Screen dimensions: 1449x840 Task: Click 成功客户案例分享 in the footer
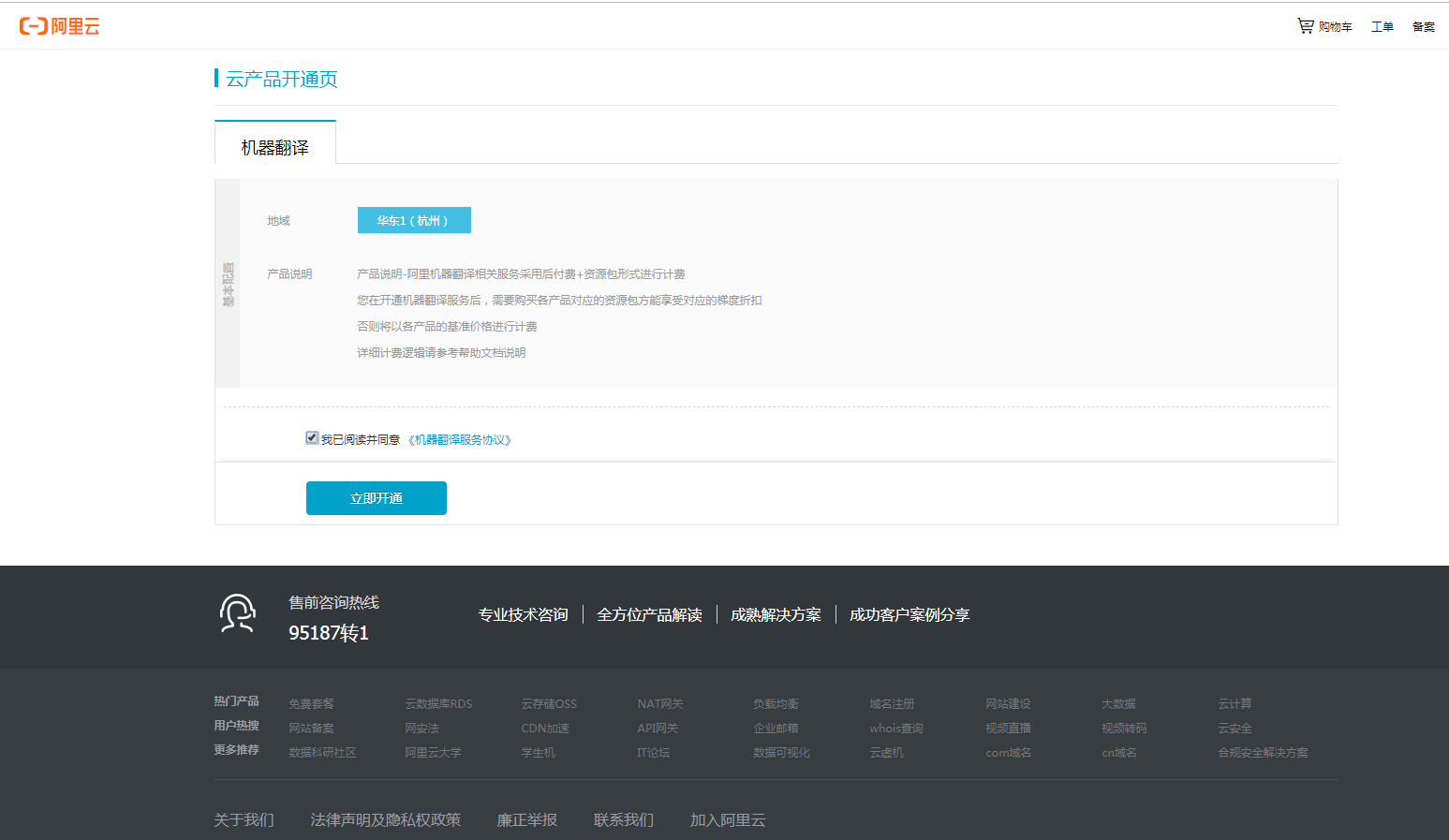coord(909,614)
